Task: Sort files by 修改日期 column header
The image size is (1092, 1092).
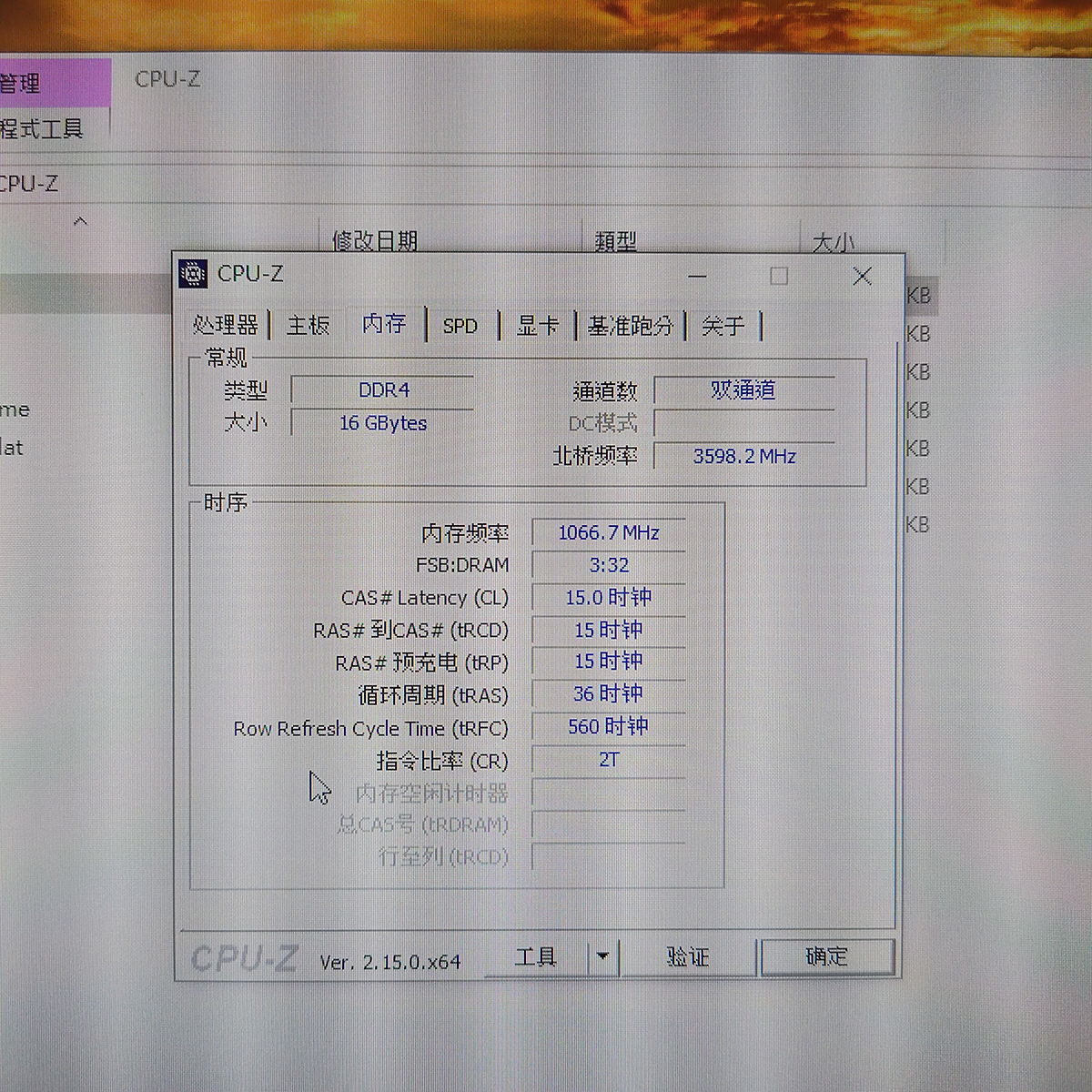Action: click(x=375, y=240)
